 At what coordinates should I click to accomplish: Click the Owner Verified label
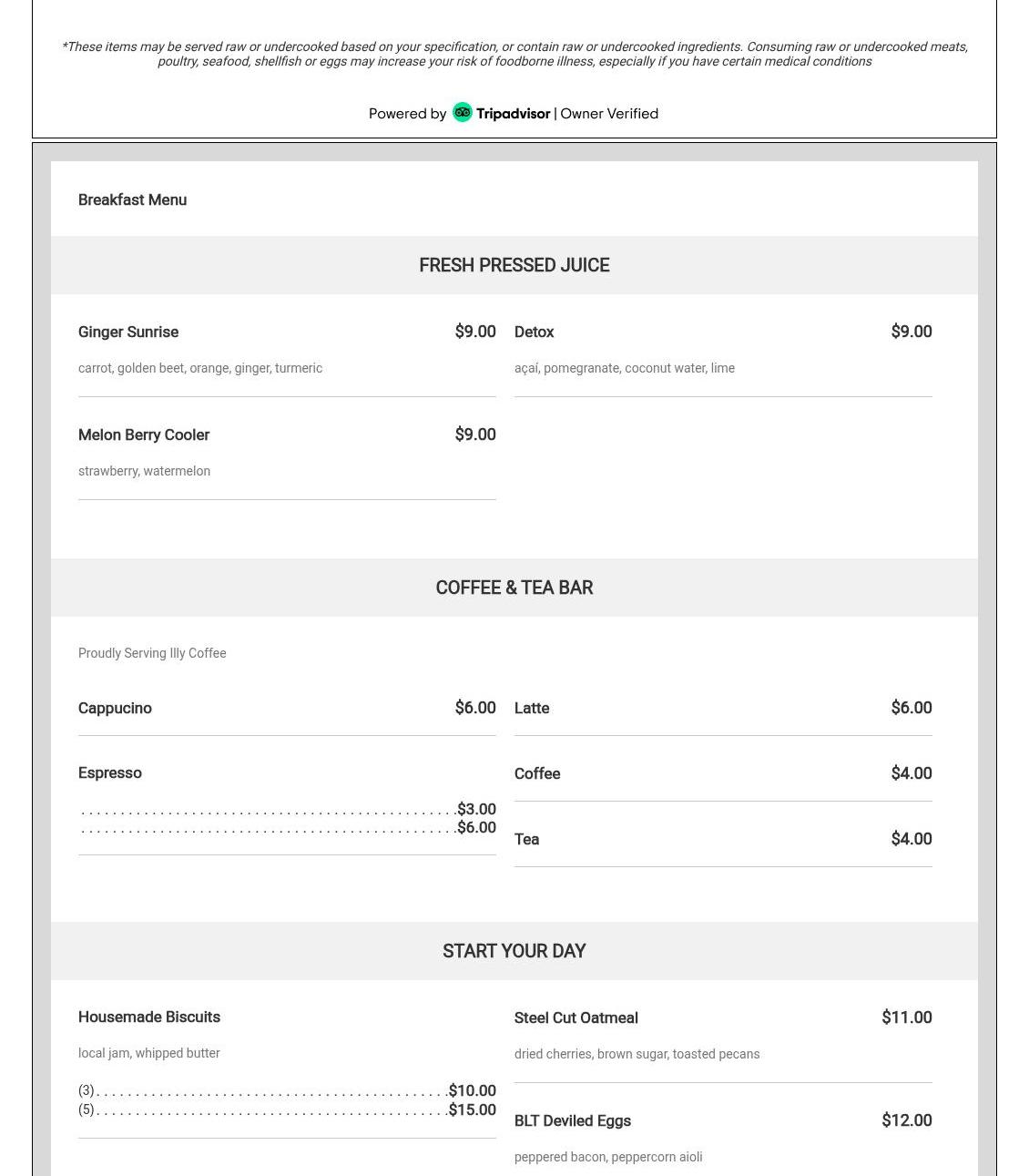608,114
